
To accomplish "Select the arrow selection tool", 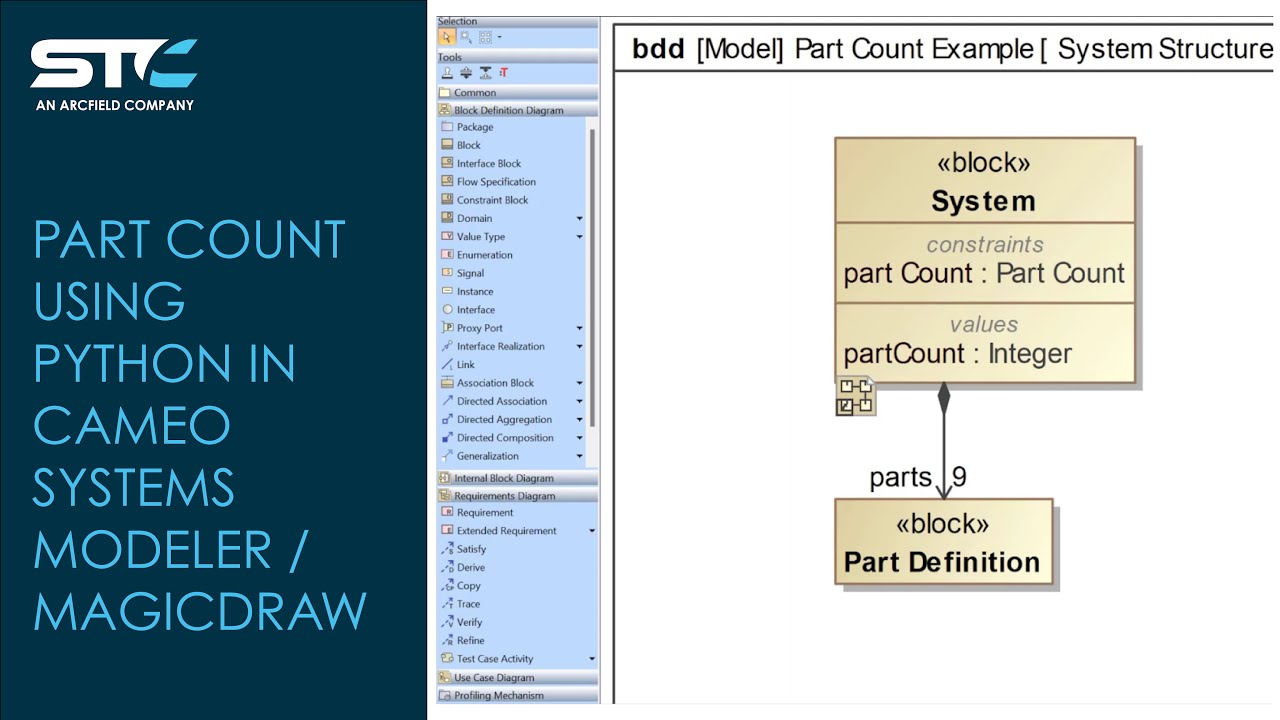I will pyautogui.click(x=447, y=37).
